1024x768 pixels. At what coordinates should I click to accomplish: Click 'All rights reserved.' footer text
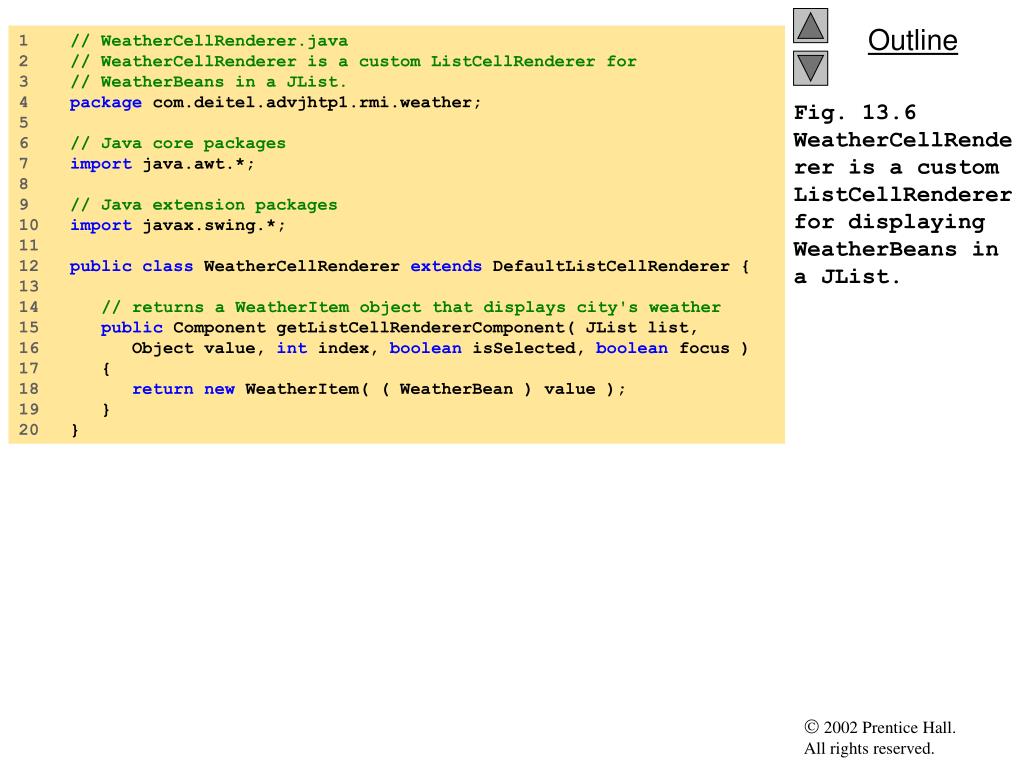click(x=869, y=748)
